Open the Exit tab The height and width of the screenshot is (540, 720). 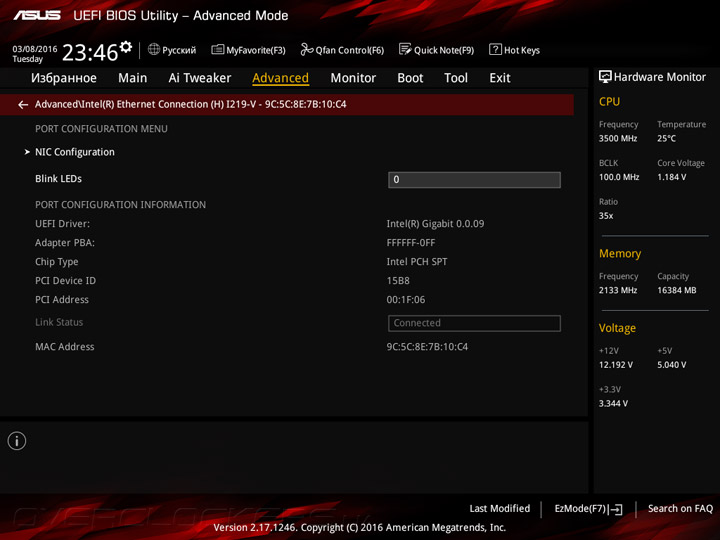[x=500, y=78]
